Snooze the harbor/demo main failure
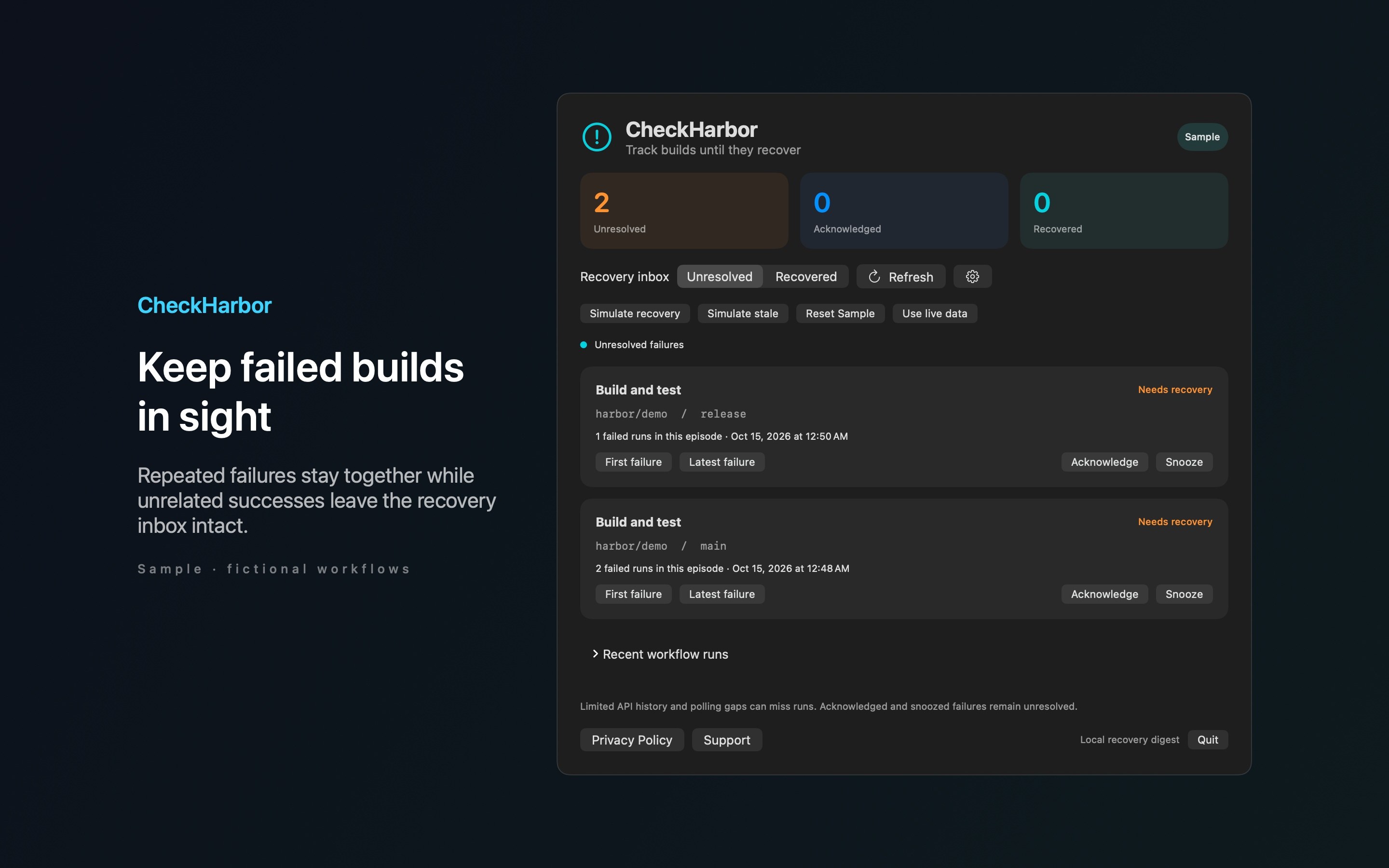Screen dimensions: 1389x868 click(x=1184, y=594)
